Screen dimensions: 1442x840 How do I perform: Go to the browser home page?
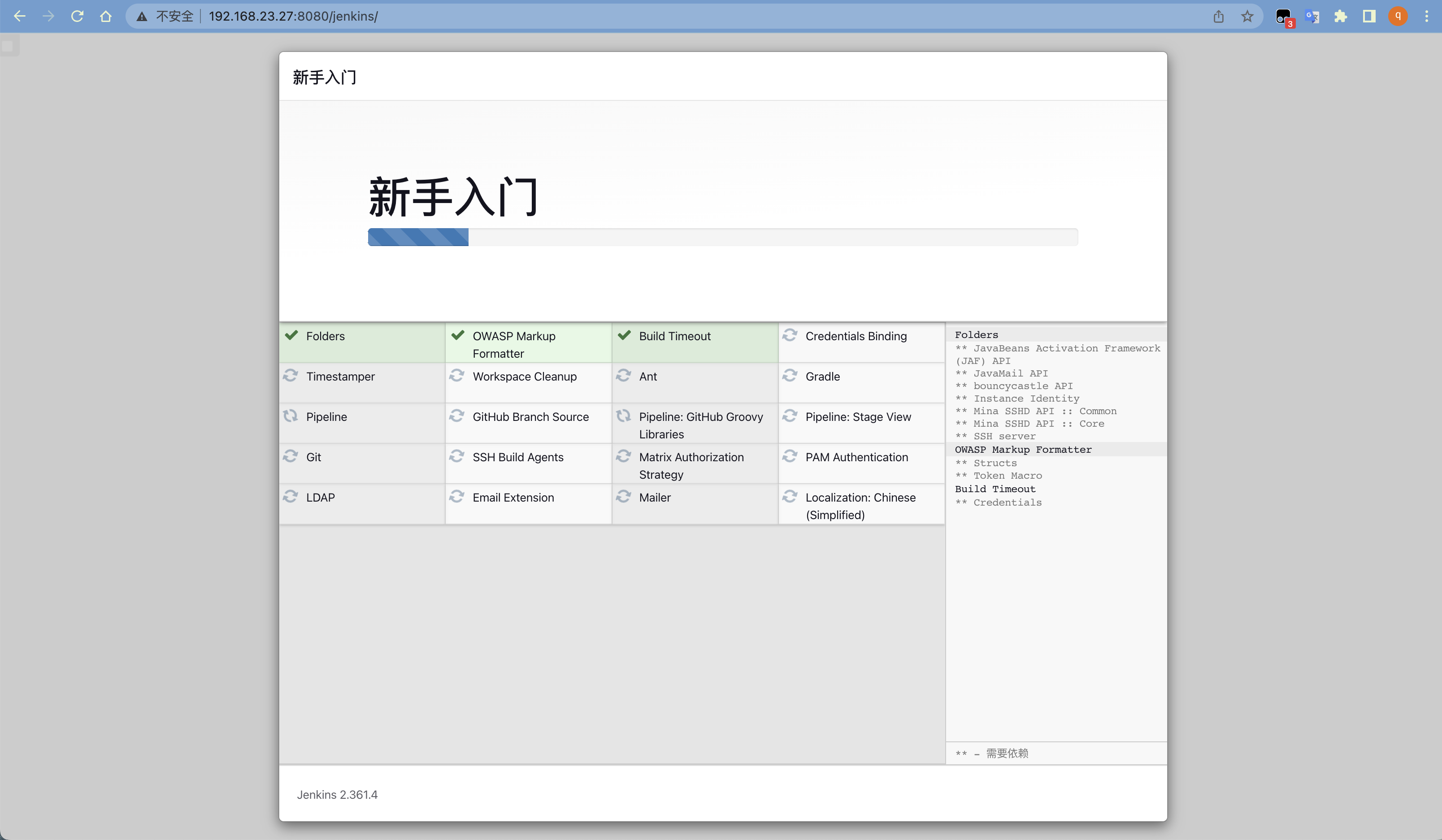[106, 16]
